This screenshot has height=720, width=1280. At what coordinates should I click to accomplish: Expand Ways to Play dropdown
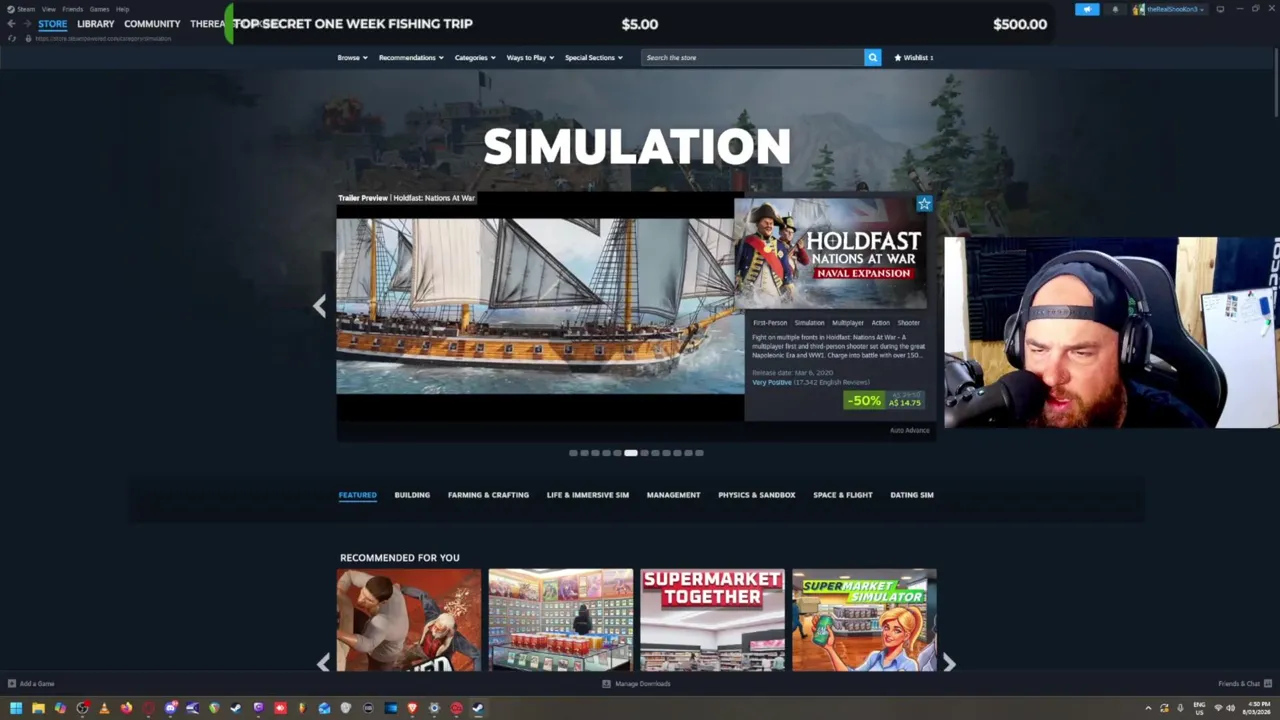coord(530,57)
